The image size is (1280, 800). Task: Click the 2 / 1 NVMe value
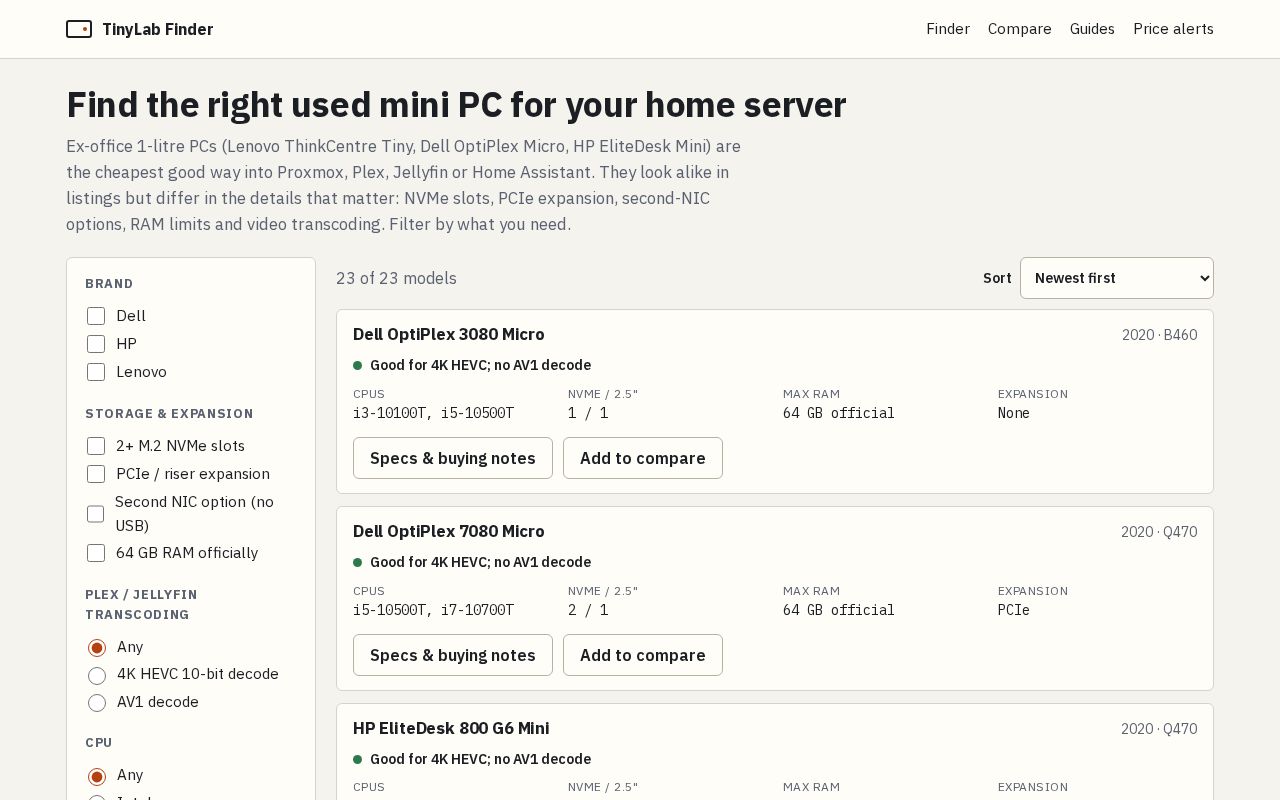588,610
